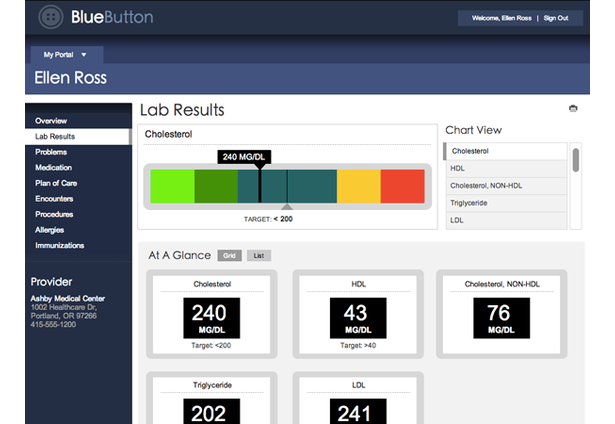The image size is (615, 424).
Task: Open the HDL 43 MG/DL card
Action: pos(358,314)
